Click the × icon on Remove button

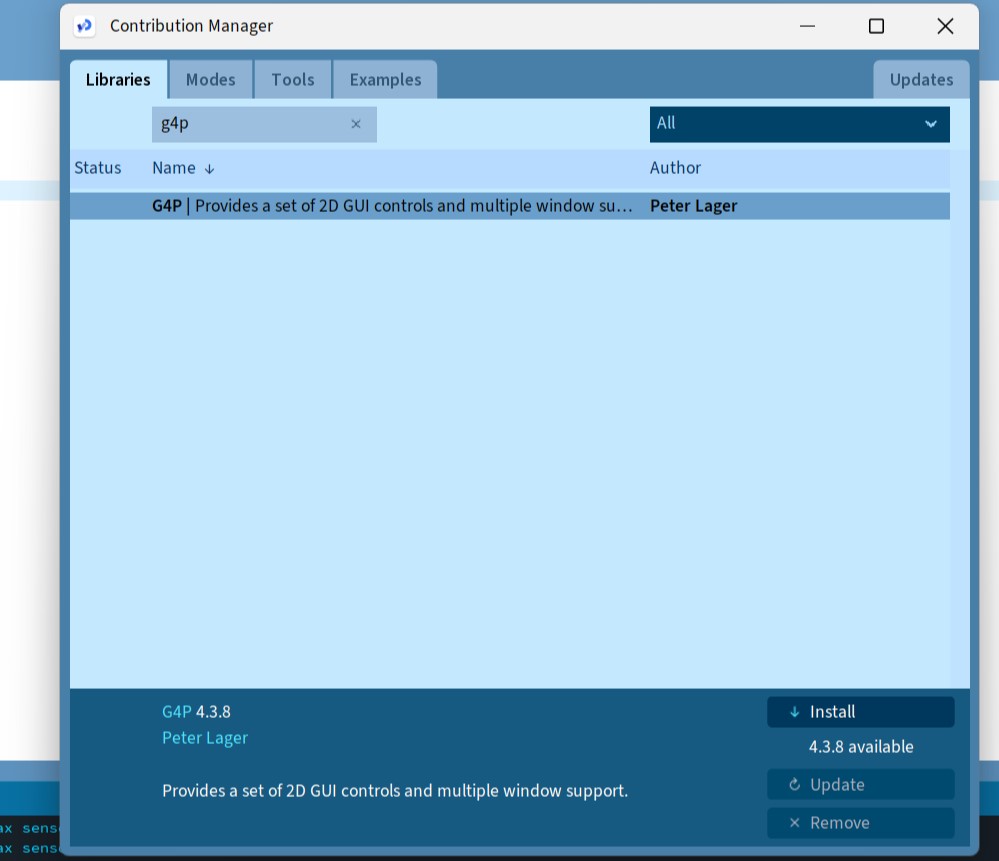[x=794, y=823]
